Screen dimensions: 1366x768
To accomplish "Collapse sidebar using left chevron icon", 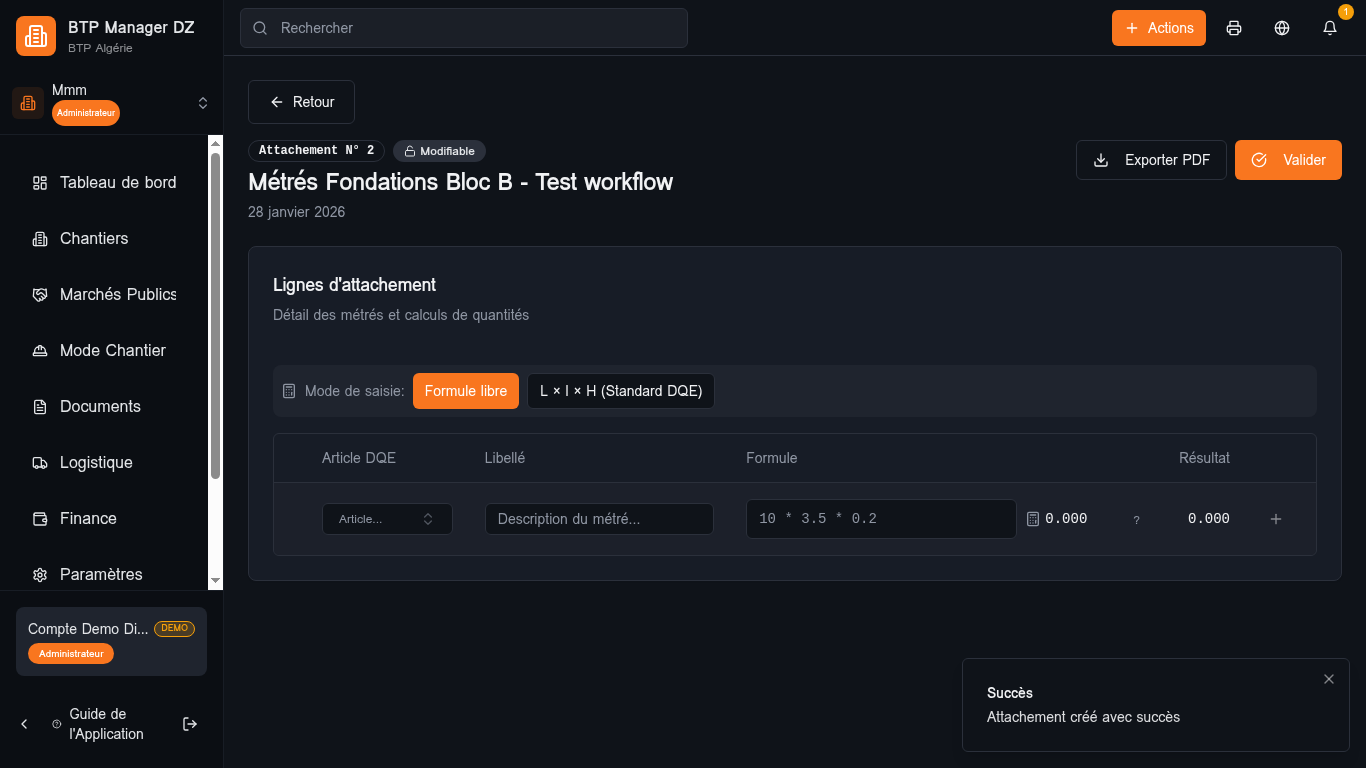I will click(25, 724).
